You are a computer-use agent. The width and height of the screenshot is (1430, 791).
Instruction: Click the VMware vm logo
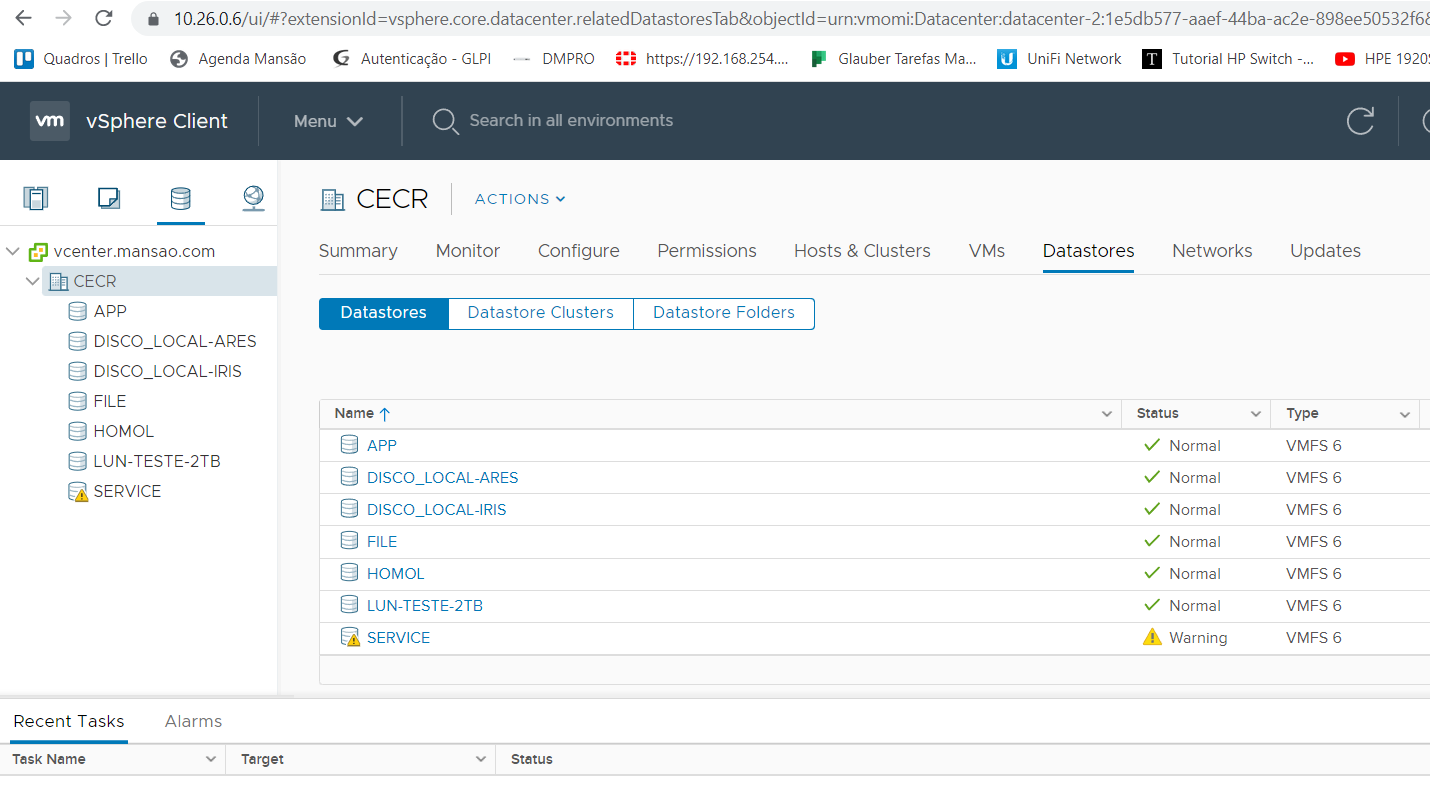tap(50, 121)
